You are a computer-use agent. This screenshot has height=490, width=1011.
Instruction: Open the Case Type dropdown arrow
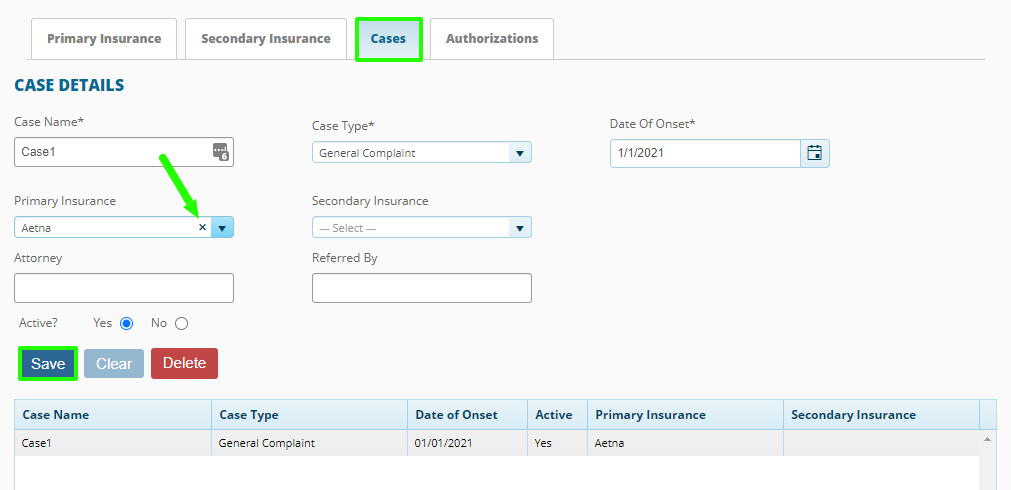(x=520, y=153)
